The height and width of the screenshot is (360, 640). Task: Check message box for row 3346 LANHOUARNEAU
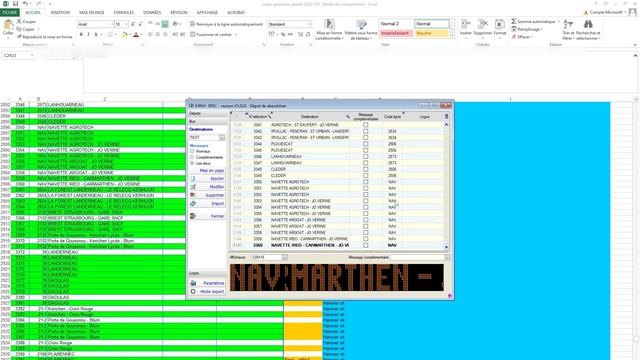[366, 156]
